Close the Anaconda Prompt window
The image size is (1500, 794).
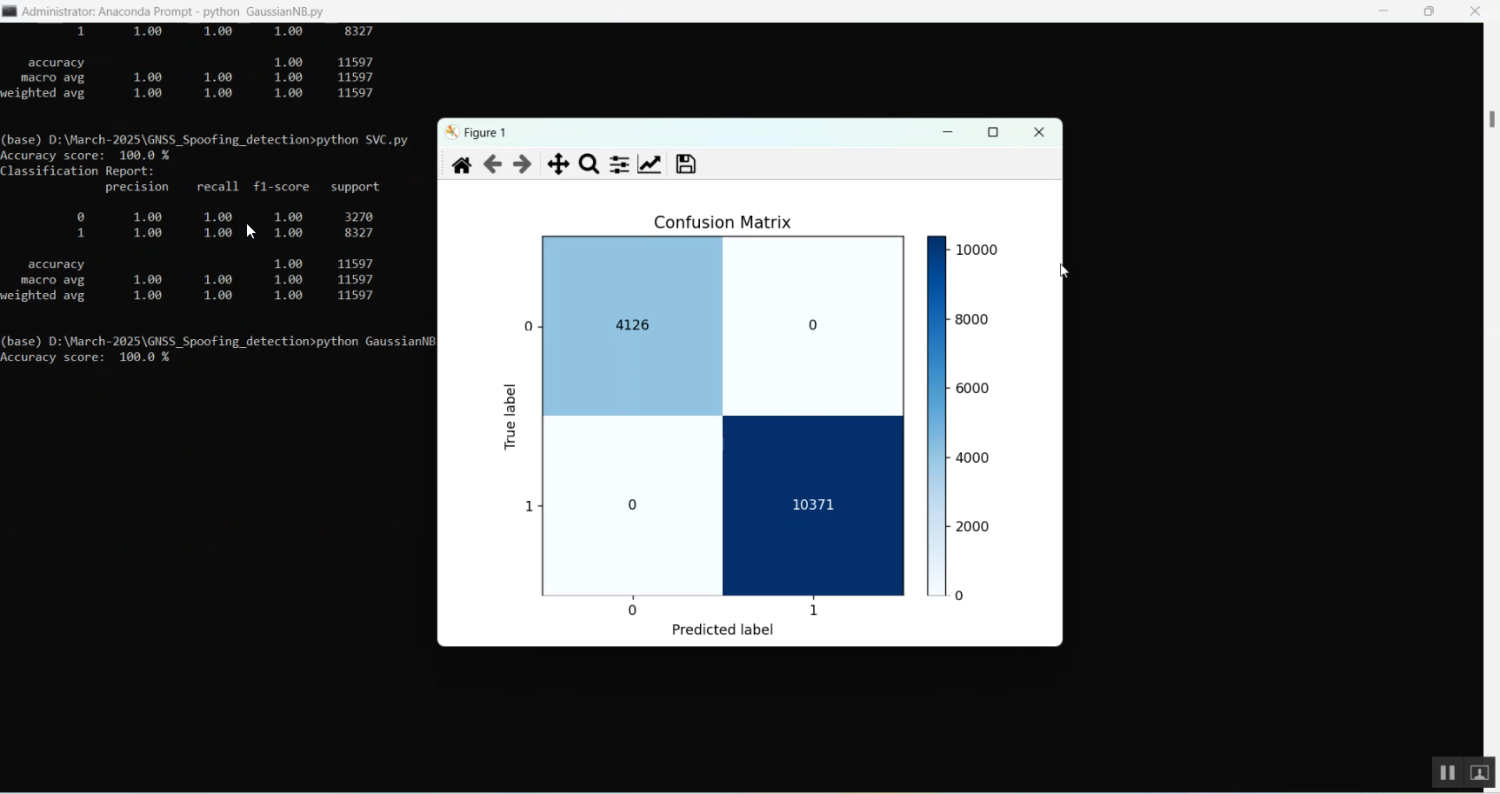pos(1475,11)
